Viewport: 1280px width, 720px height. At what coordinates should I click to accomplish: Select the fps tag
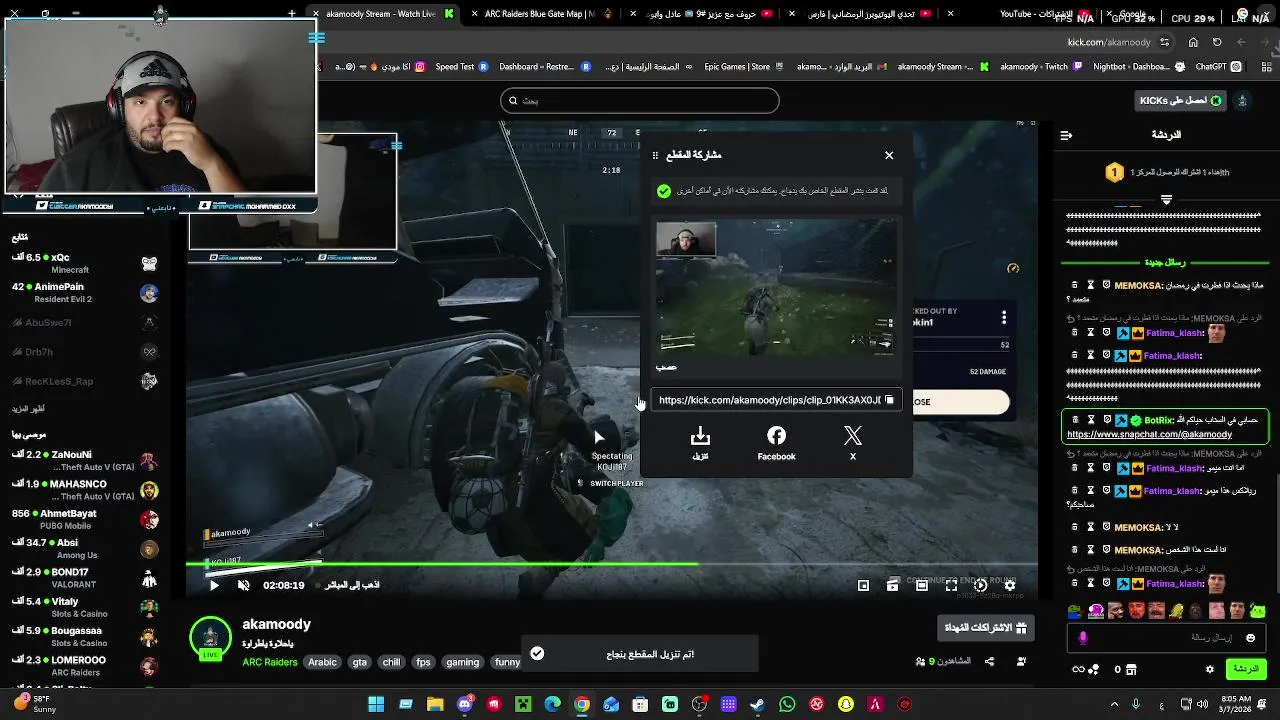coord(424,662)
